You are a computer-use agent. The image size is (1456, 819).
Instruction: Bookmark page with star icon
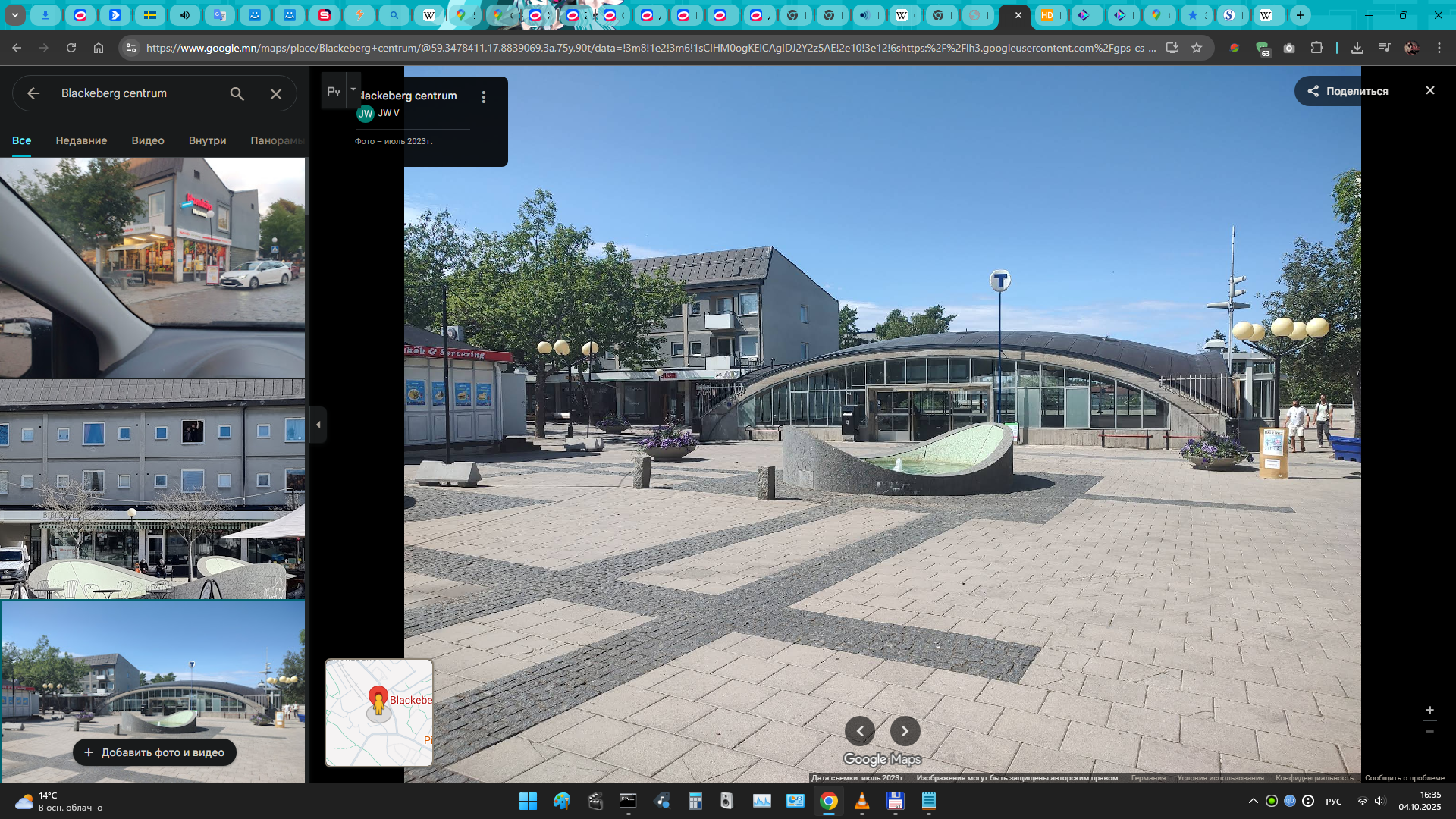click(x=1197, y=48)
